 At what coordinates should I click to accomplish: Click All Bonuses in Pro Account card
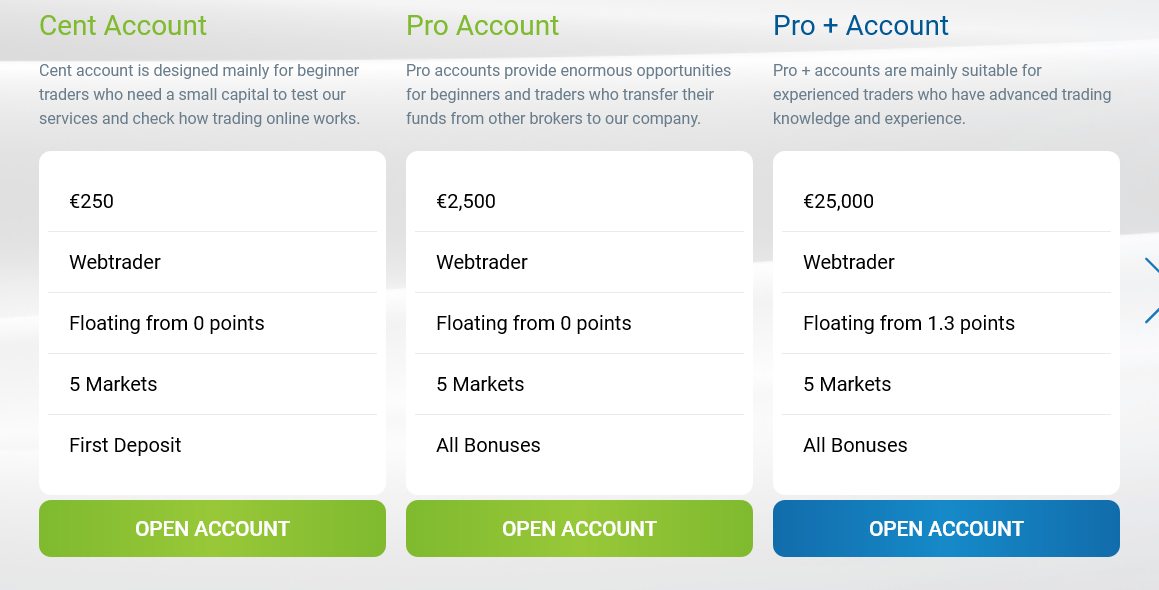pyautogui.click(x=580, y=445)
